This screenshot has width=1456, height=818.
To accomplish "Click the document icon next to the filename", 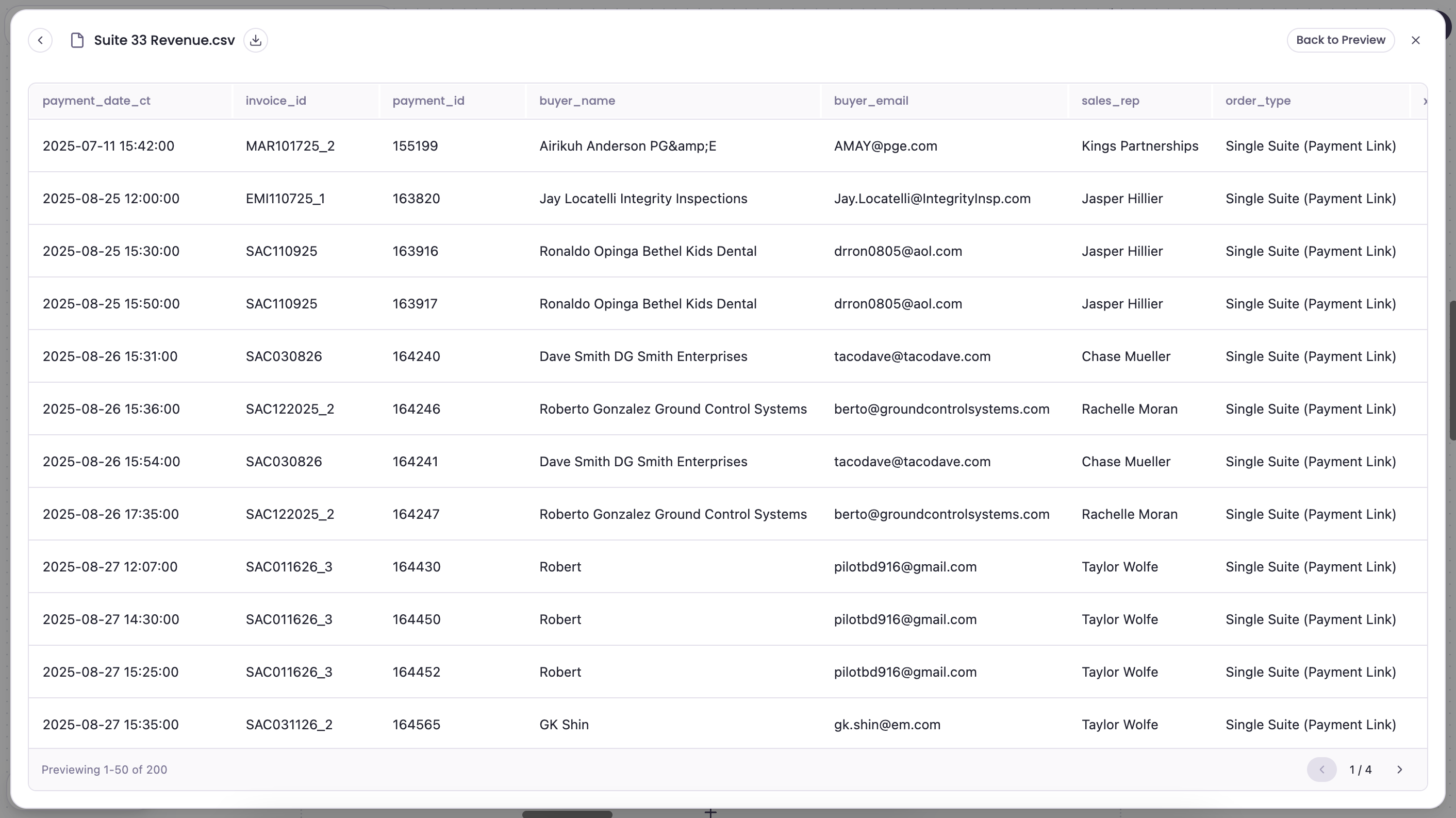I will [x=77, y=40].
